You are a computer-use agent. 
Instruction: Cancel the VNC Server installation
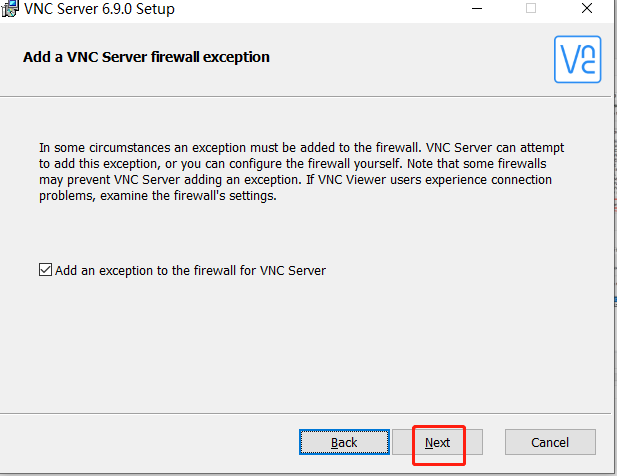tap(550, 442)
